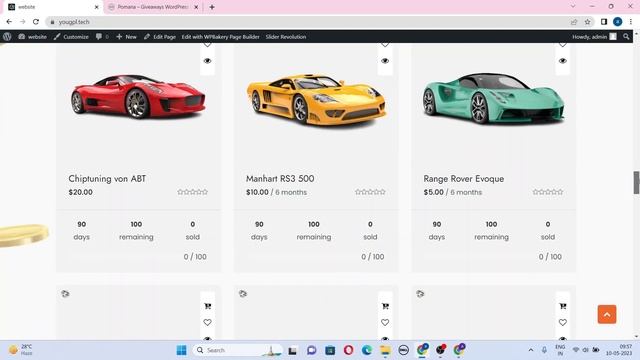640x360 pixels.
Task: Click the red Chiptuning von ABT car image
Action: pos(138,96)
